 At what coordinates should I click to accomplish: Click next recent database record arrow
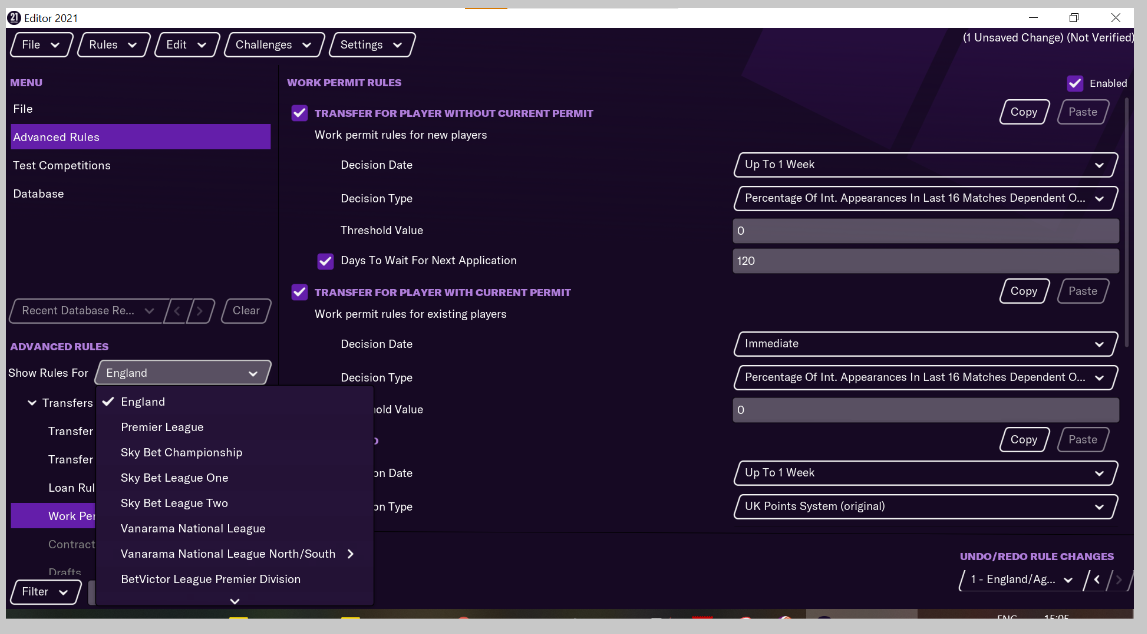pyautogui.click(x=201, y=311)
